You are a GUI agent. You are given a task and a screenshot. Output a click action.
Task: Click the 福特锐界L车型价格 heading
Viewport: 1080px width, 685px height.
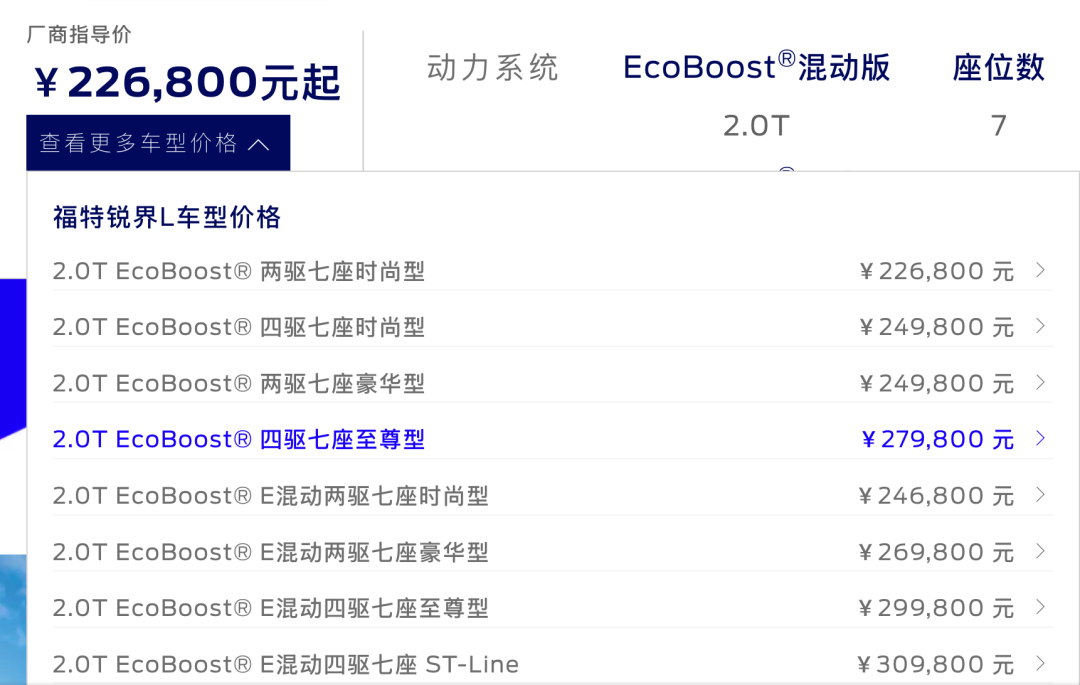point(167,217)
